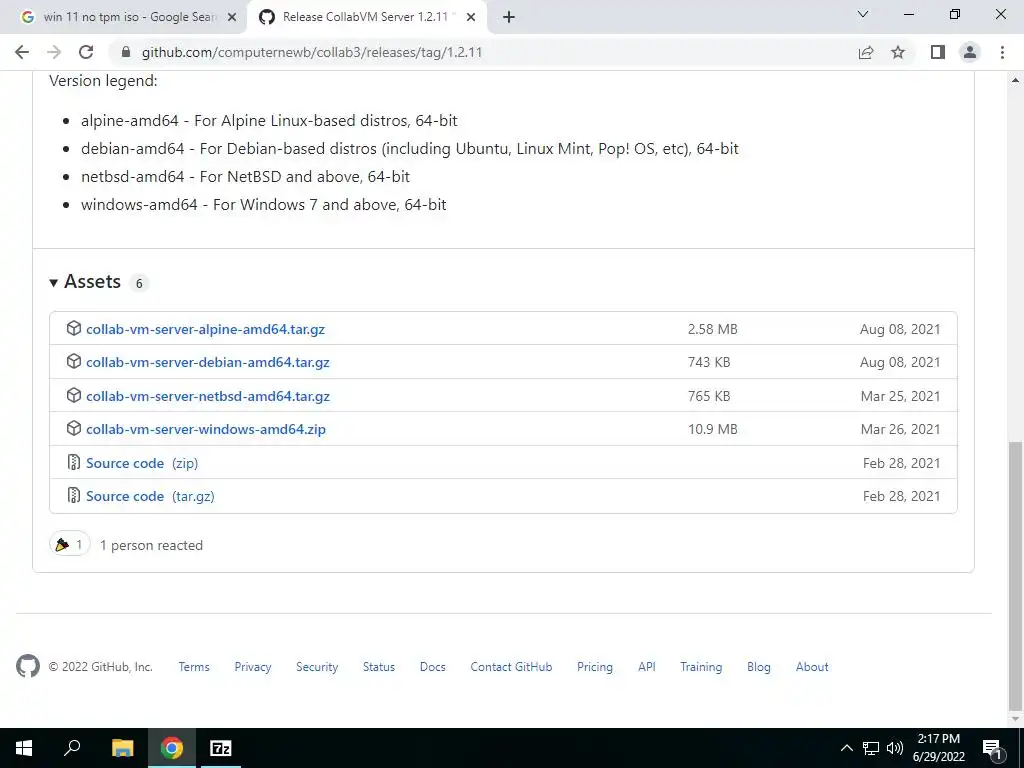1024x768 pixels.
Task: Click the address bar URL
Action: pos(312,52)
